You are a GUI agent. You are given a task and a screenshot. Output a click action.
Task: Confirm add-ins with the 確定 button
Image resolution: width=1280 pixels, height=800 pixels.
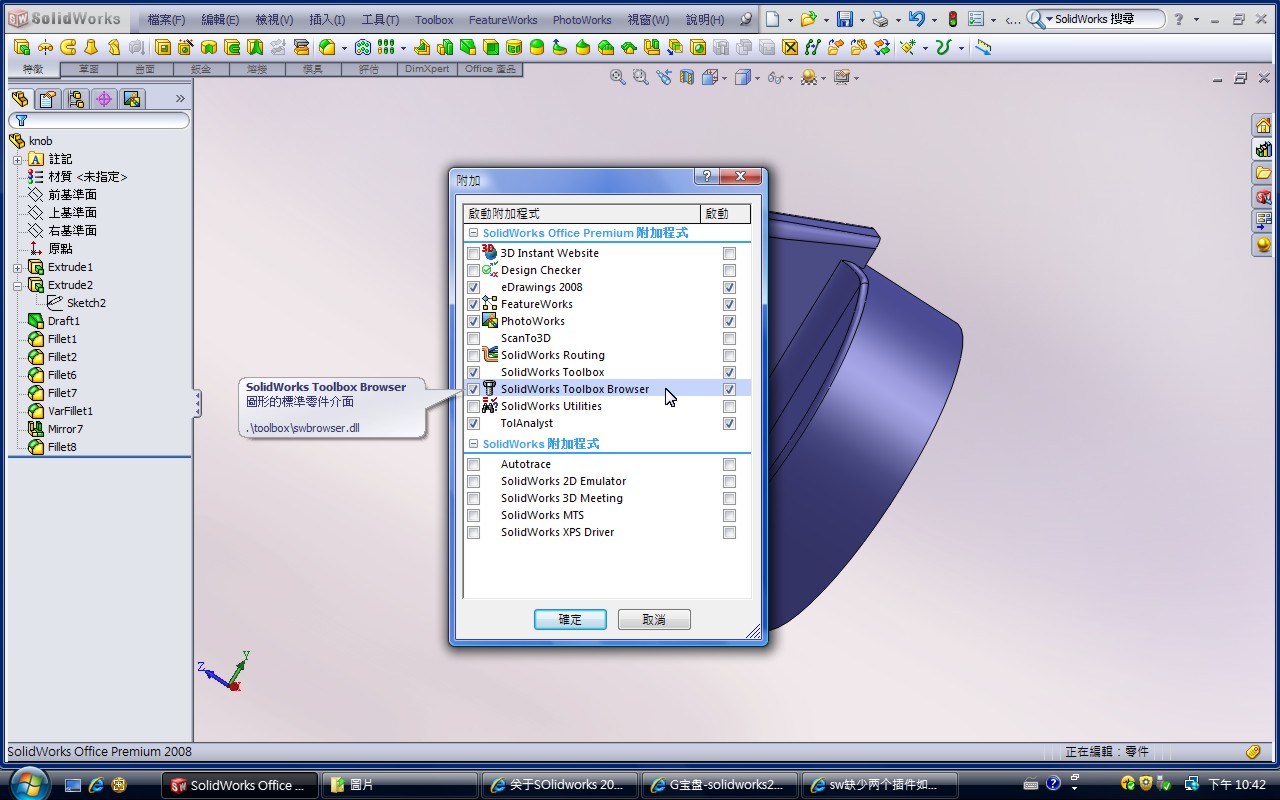570,620
